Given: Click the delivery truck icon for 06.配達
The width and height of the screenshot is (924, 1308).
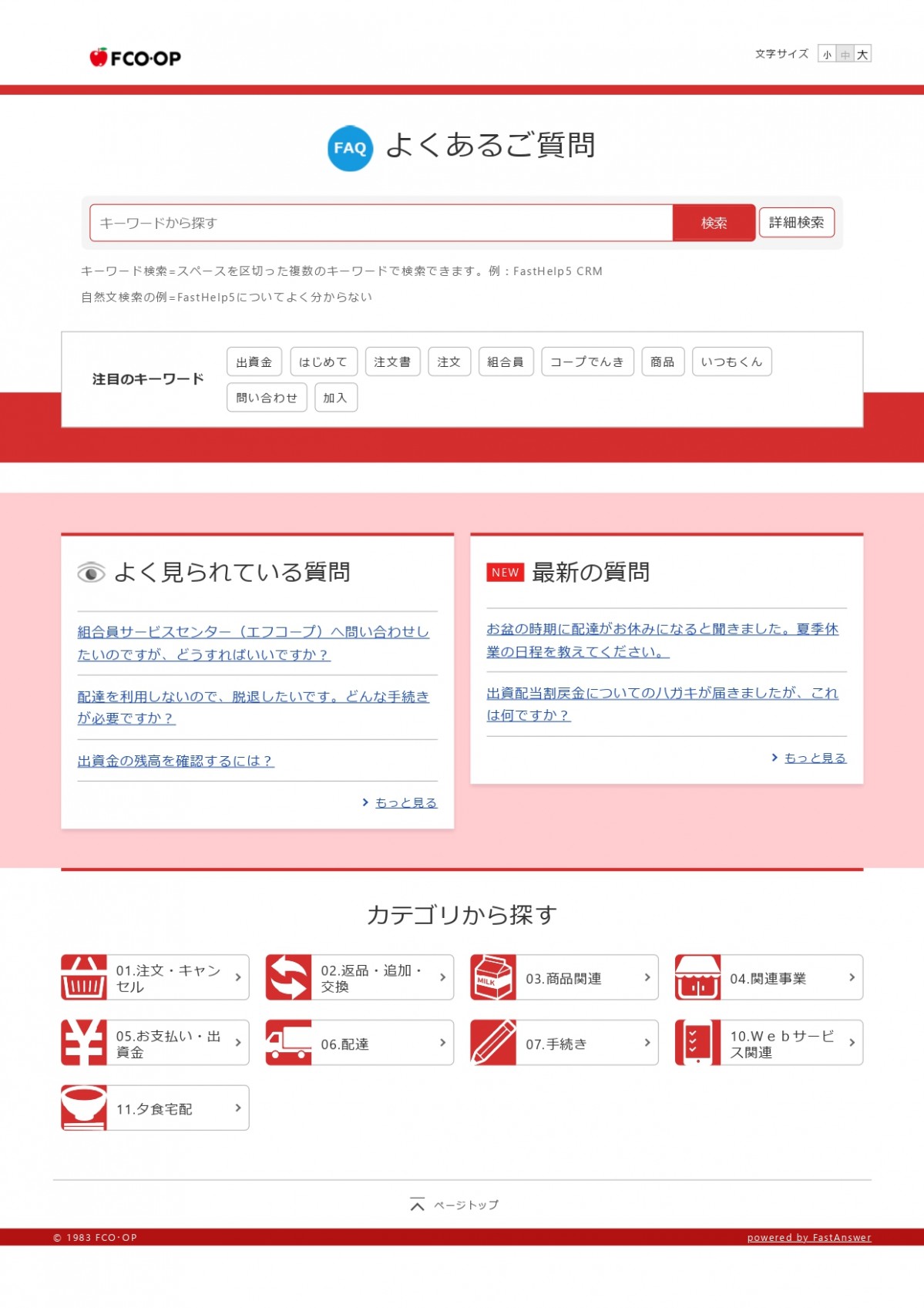Looking at the screenshot, I should (x=289, y=1042).
